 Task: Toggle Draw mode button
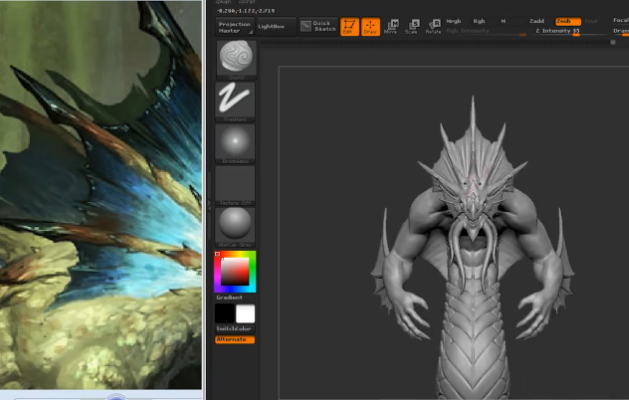coord(370,27)
